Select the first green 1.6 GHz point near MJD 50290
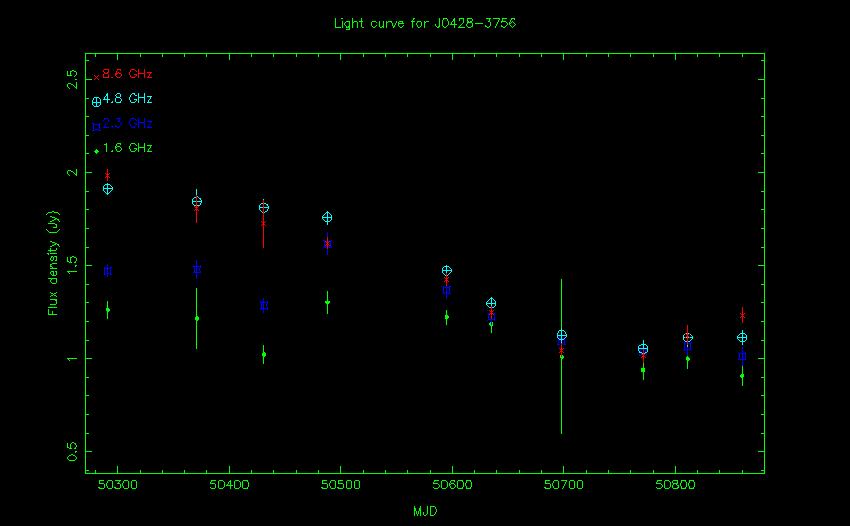850x526 pixels. coord(108,310)
